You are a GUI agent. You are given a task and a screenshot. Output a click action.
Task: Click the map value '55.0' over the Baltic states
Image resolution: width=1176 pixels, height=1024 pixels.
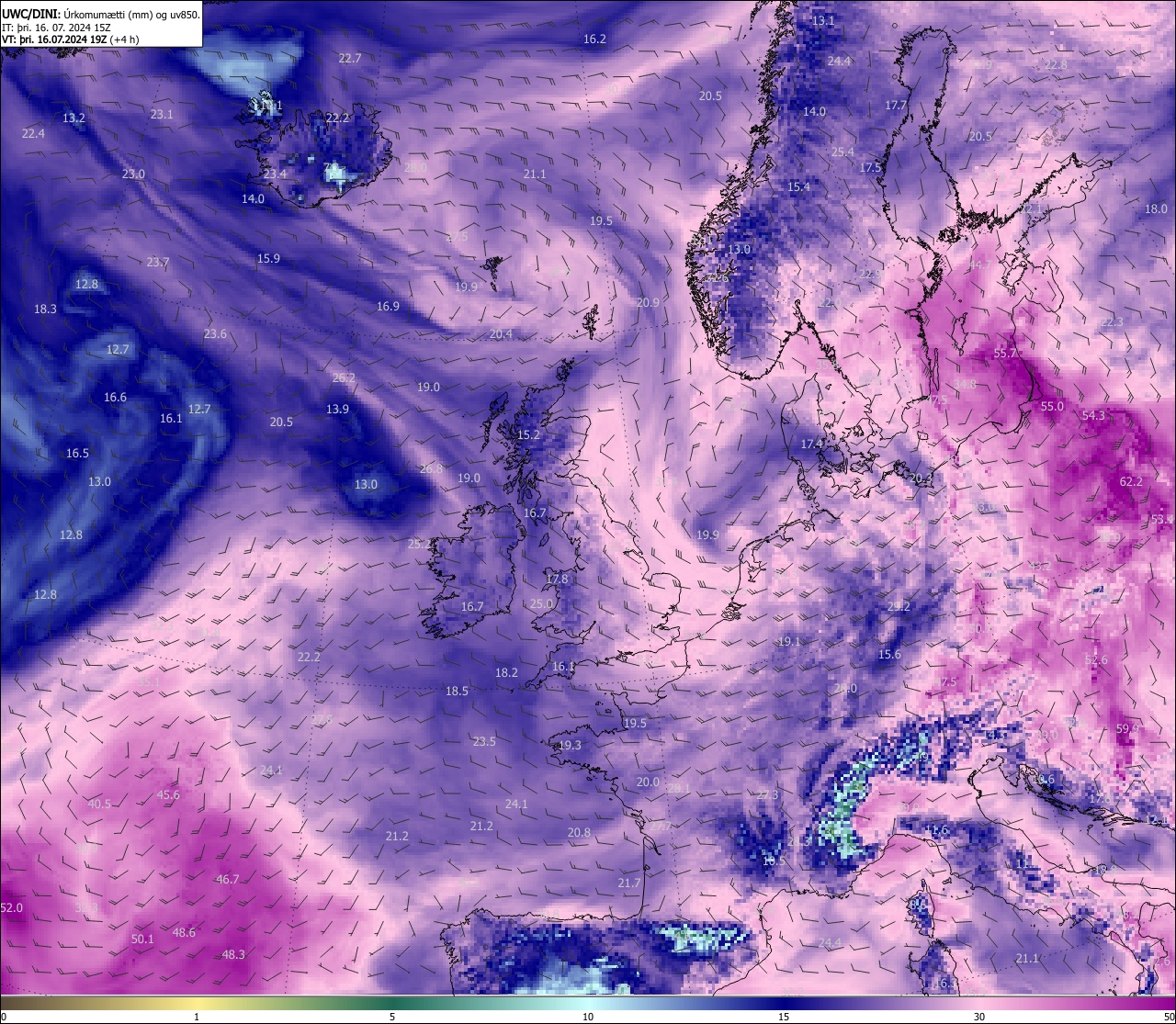(x=1052, y=406)
